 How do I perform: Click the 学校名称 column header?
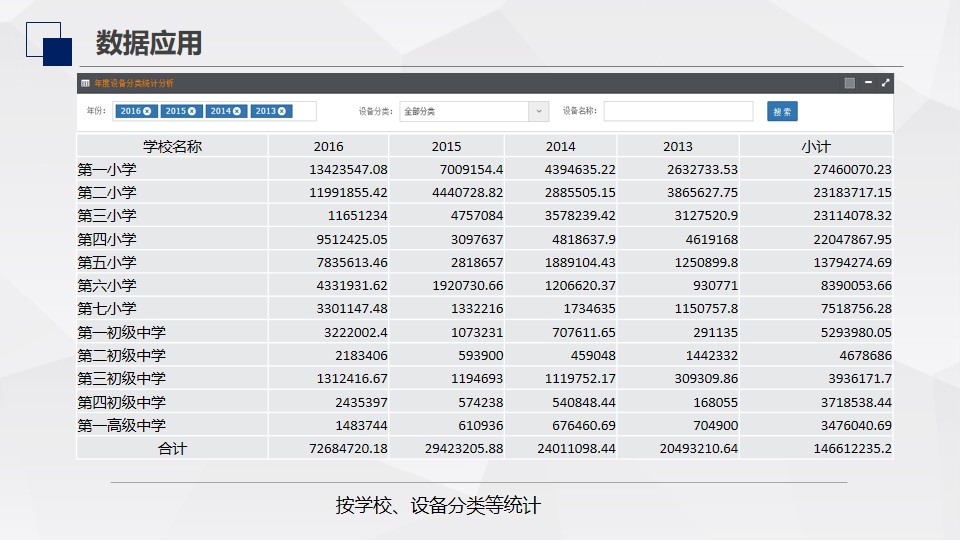pos(172,146)
